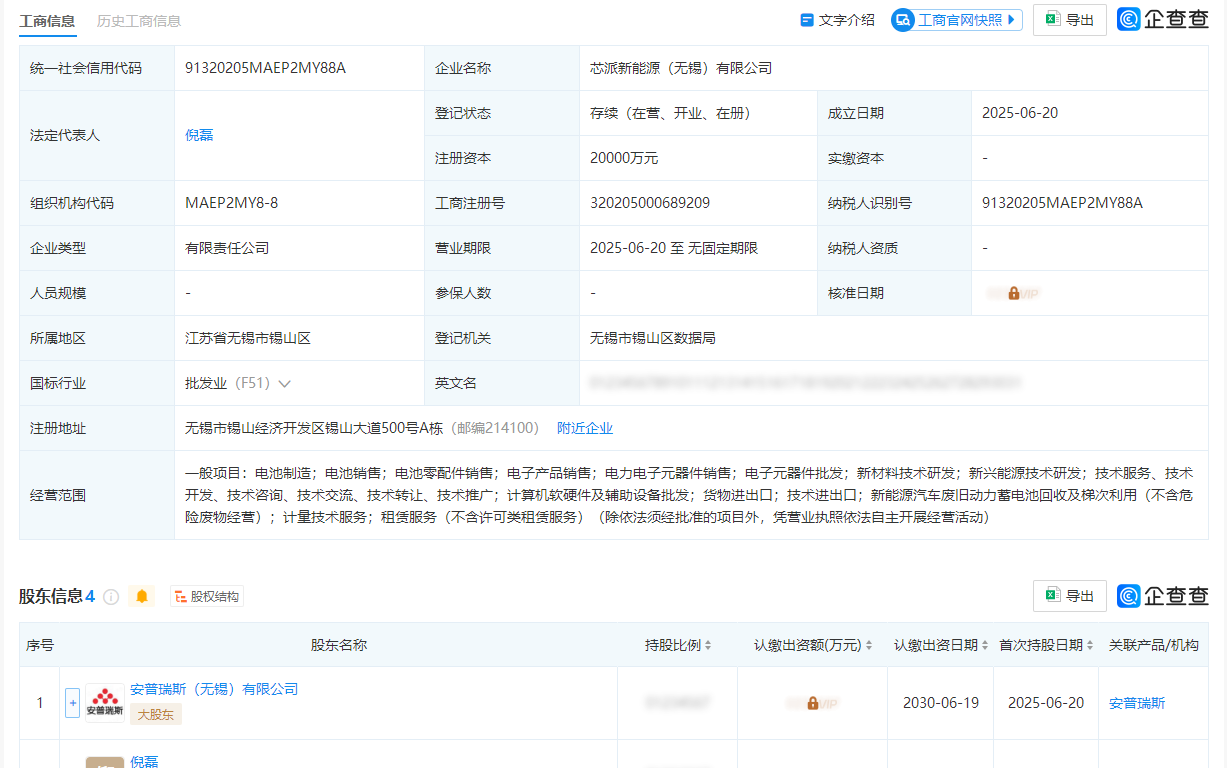Viewport: 1227px width, 768px height.
Task: Click the 安普瑞斯 company logo thumbnail
Action: [104, 703]
